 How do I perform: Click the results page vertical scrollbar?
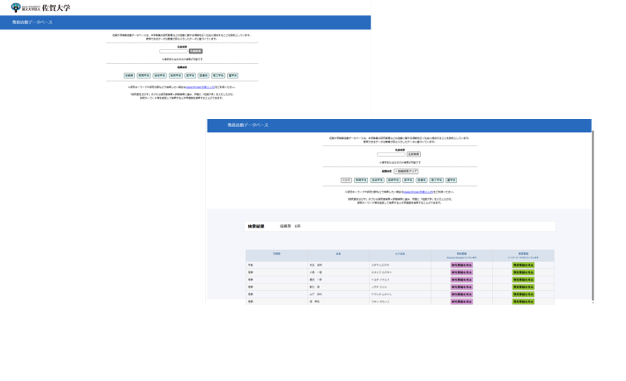(593, 216)
